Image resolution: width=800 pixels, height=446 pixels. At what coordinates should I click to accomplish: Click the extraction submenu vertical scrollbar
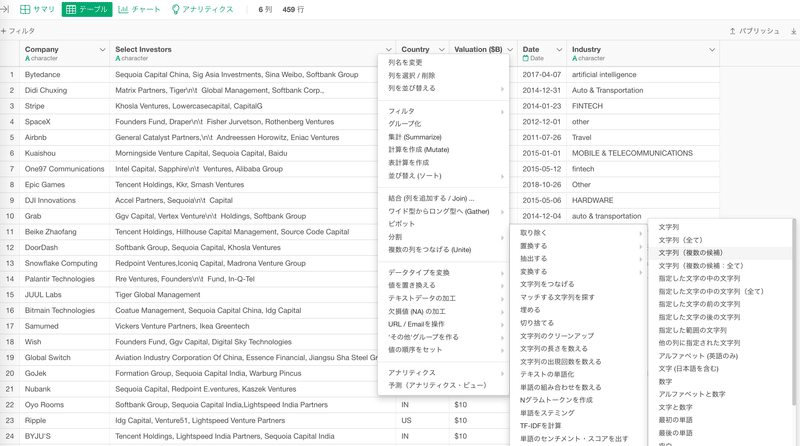[793, 312]
